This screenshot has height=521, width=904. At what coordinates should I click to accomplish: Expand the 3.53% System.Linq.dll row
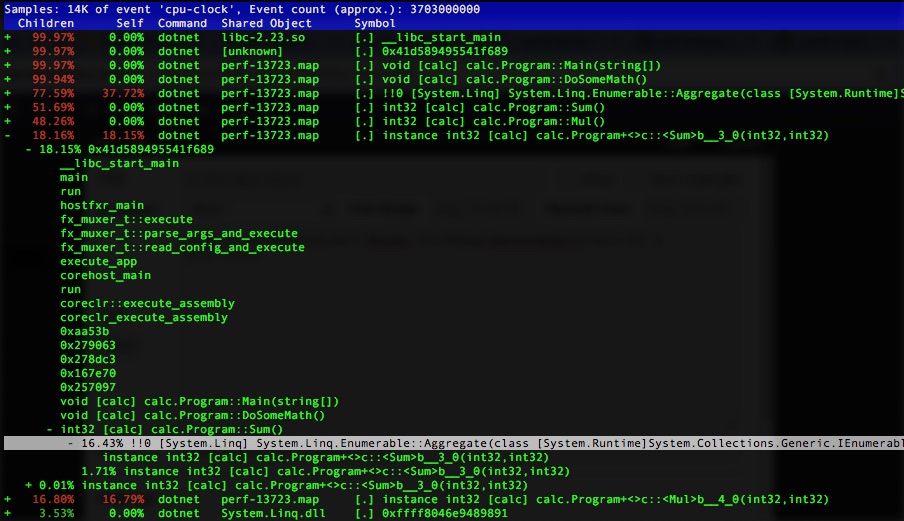coord(7,513)
